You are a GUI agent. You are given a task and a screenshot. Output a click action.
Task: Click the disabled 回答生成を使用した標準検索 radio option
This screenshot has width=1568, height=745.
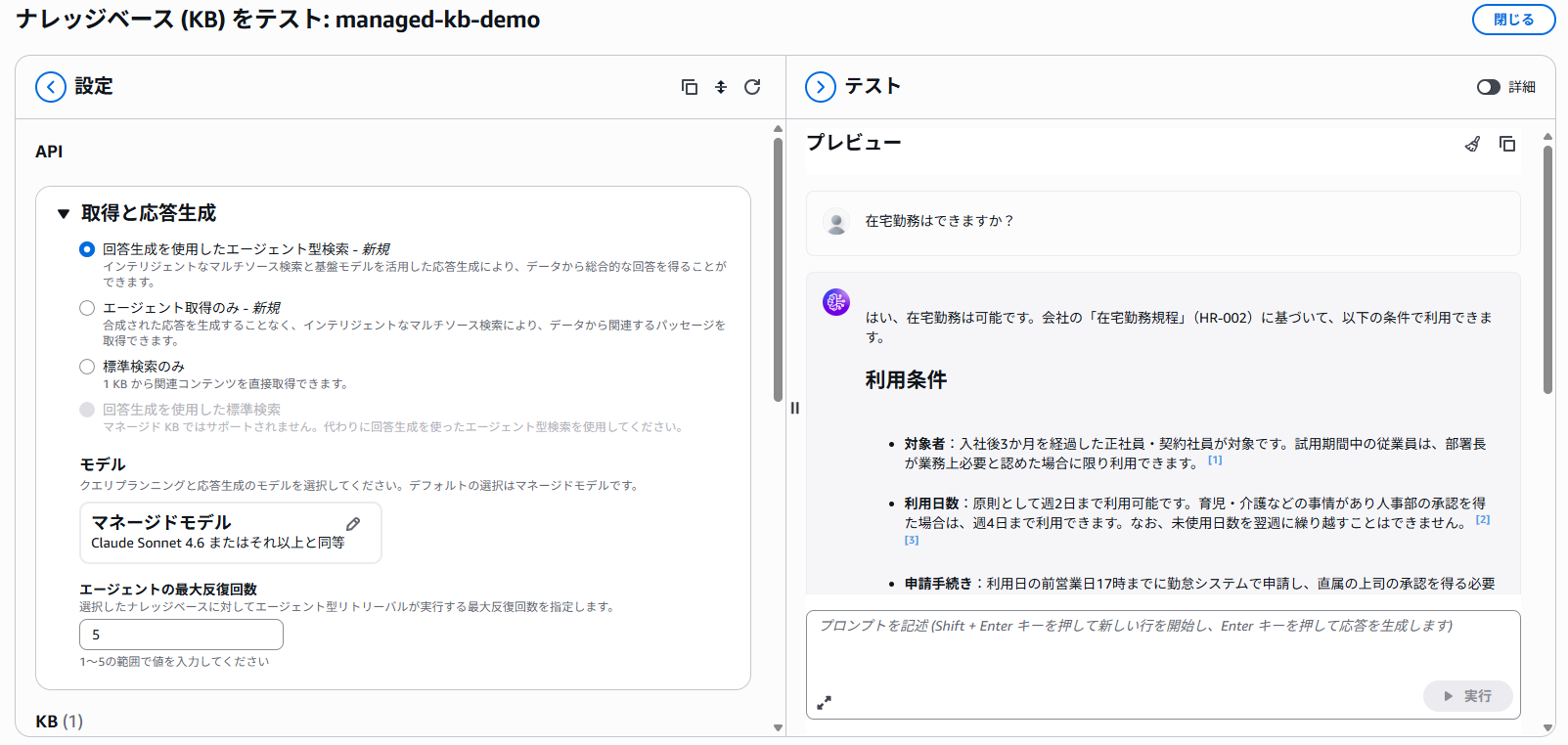pyautogui.click(x=87, y=410)
